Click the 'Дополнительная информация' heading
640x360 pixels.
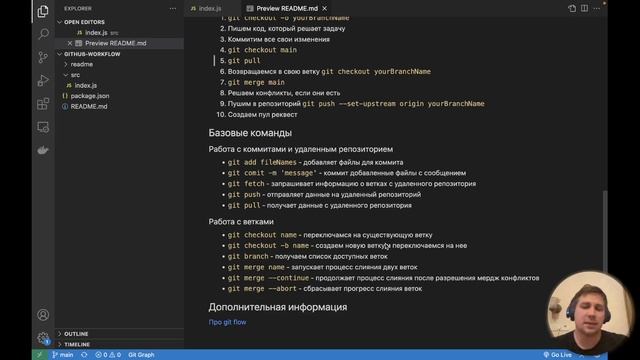[278, 307]
